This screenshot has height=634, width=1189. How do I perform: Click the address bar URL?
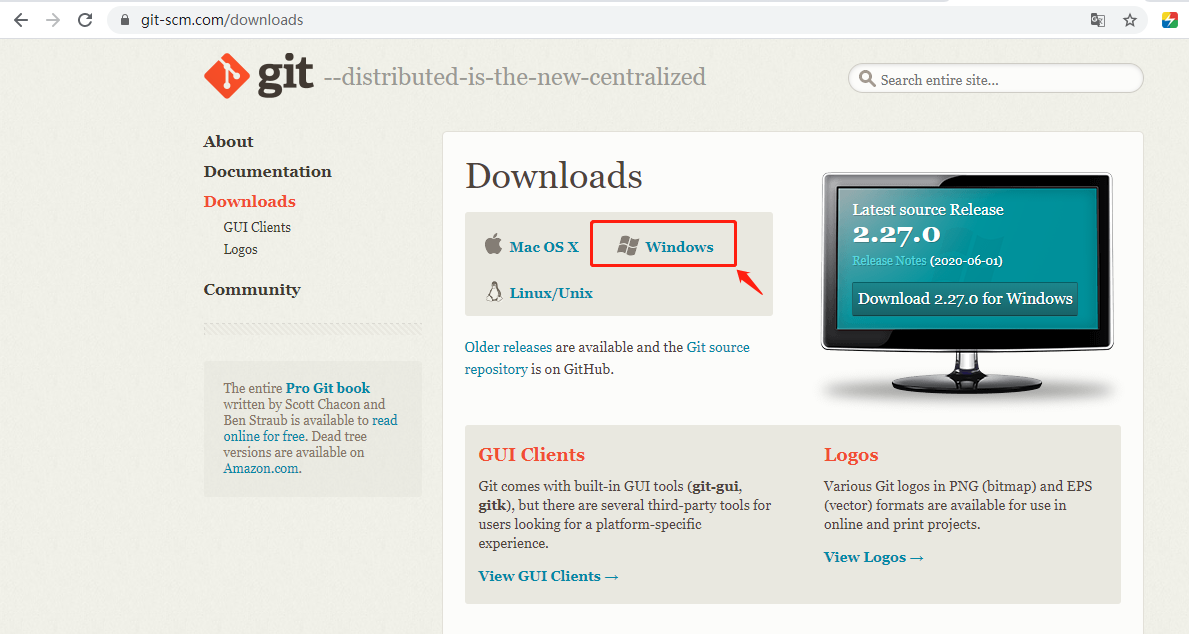tap(222, 20)
